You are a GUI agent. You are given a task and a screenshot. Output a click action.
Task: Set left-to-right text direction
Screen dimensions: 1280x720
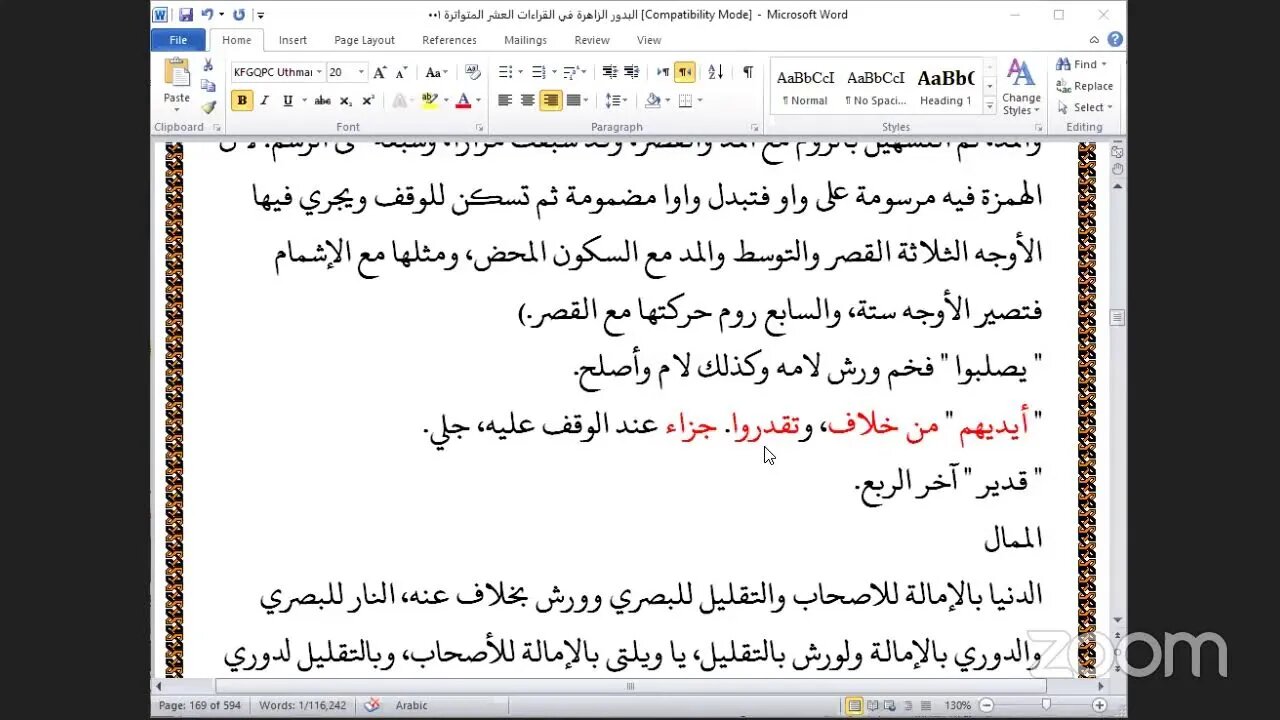tap(663, 72)
